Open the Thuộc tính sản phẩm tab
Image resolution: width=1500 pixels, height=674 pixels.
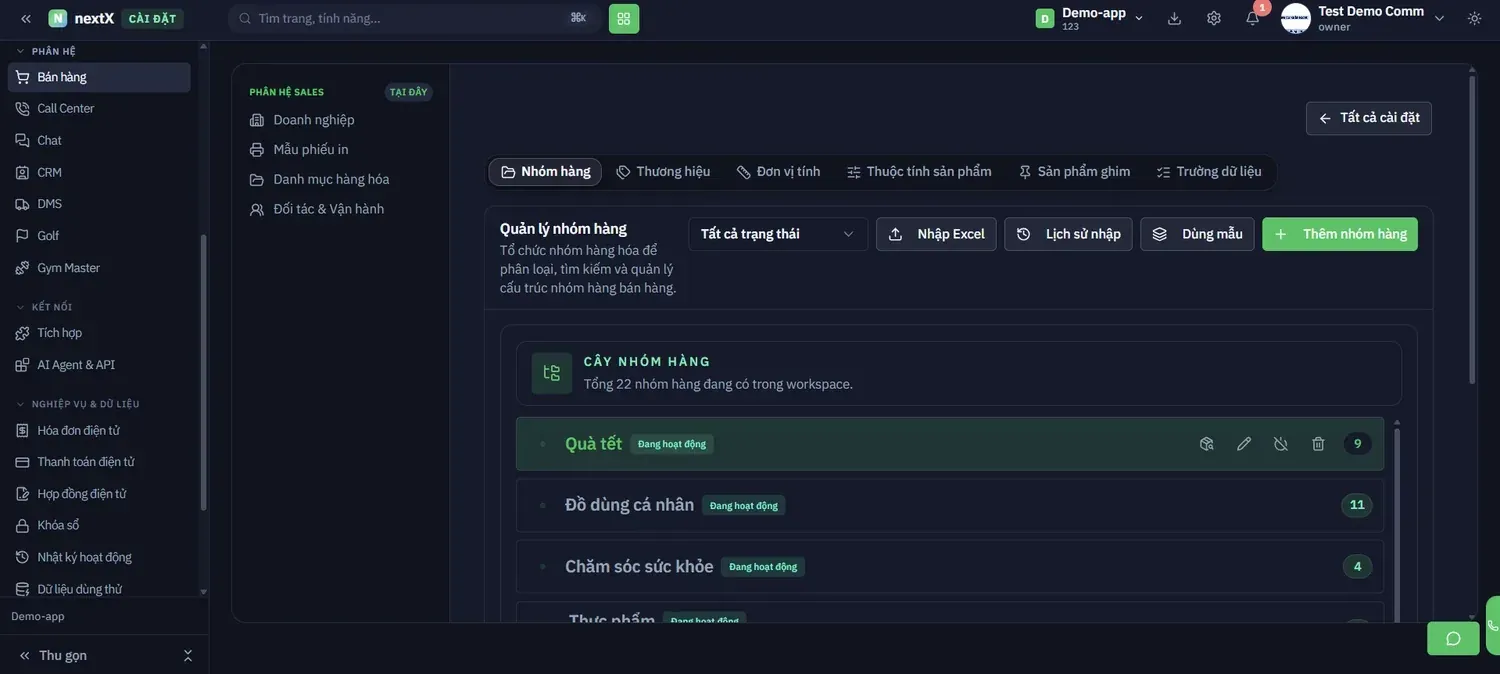tap(920, 172)
